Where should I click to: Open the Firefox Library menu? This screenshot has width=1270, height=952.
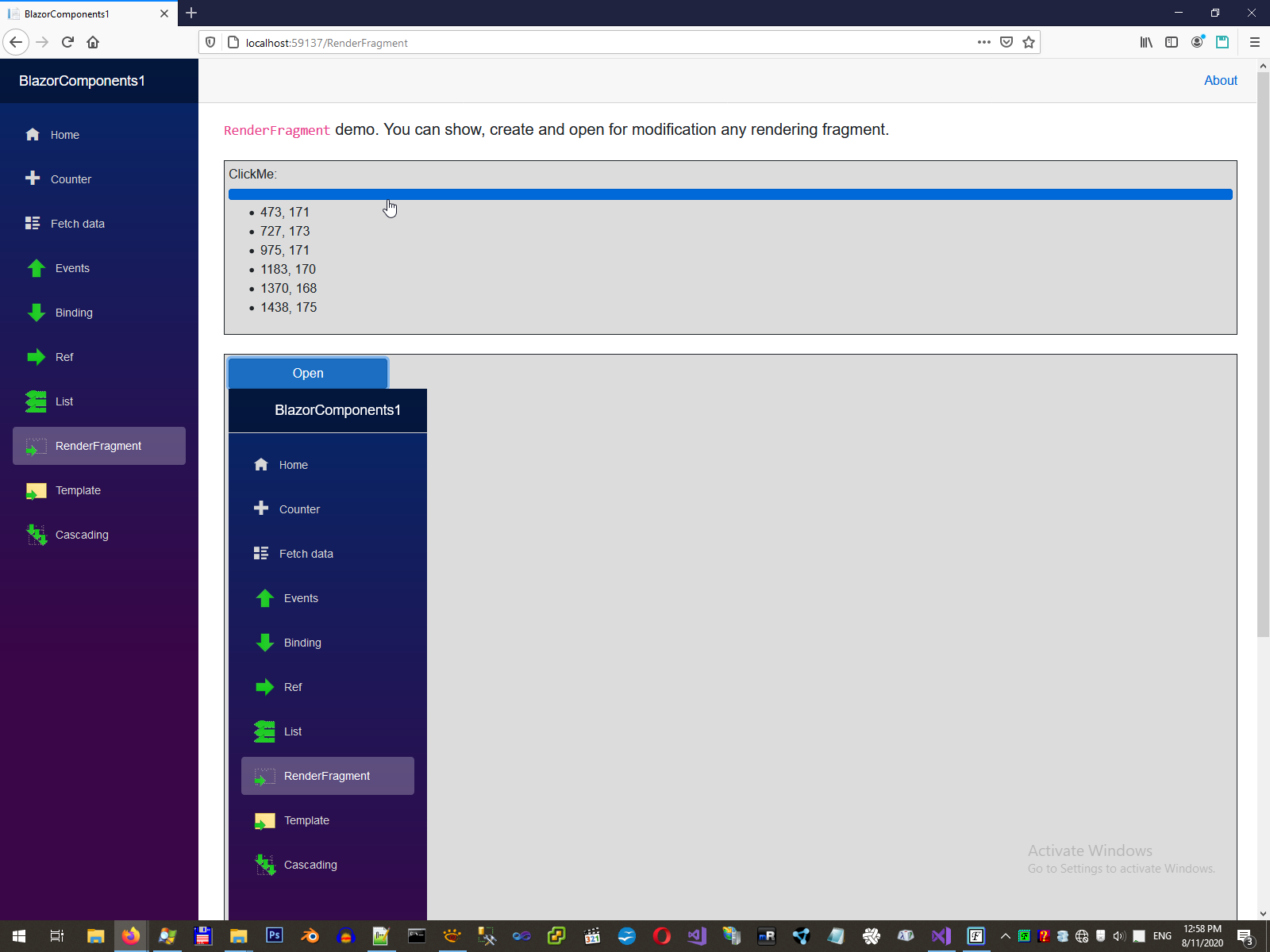point(1146,42)
